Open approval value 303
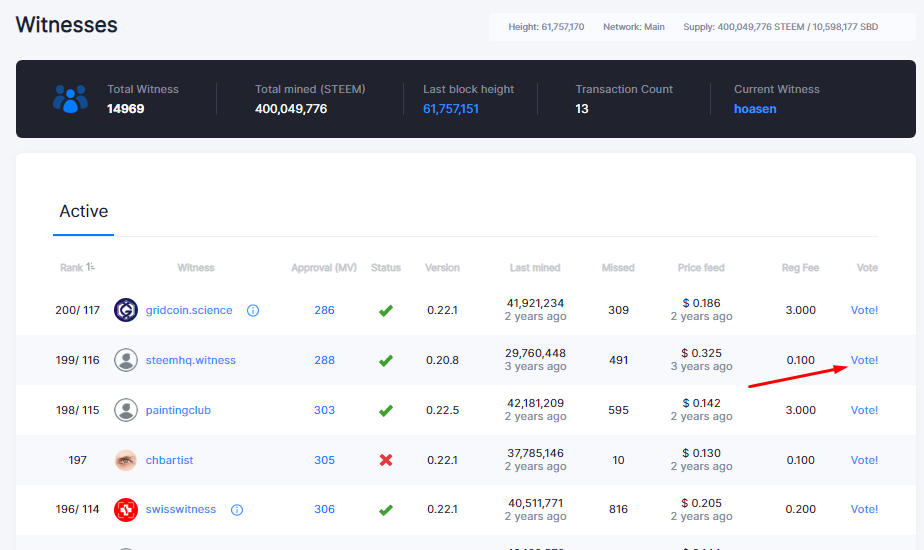Image resolution: width=924 pixels, height=550 pixels. pyautogui.click(x=324, y=410)
